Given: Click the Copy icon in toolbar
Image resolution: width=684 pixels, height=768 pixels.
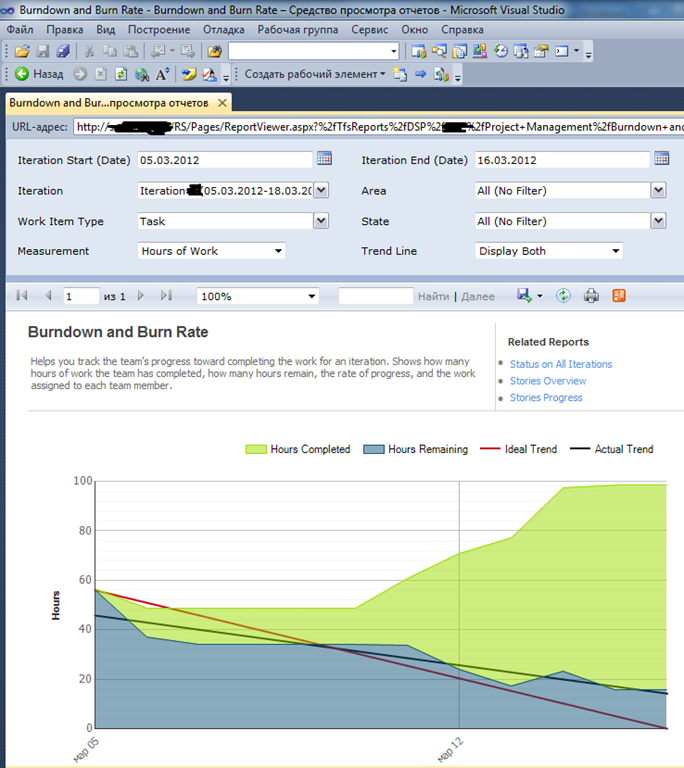Looking at the screenshot, I should click(110, 51).
